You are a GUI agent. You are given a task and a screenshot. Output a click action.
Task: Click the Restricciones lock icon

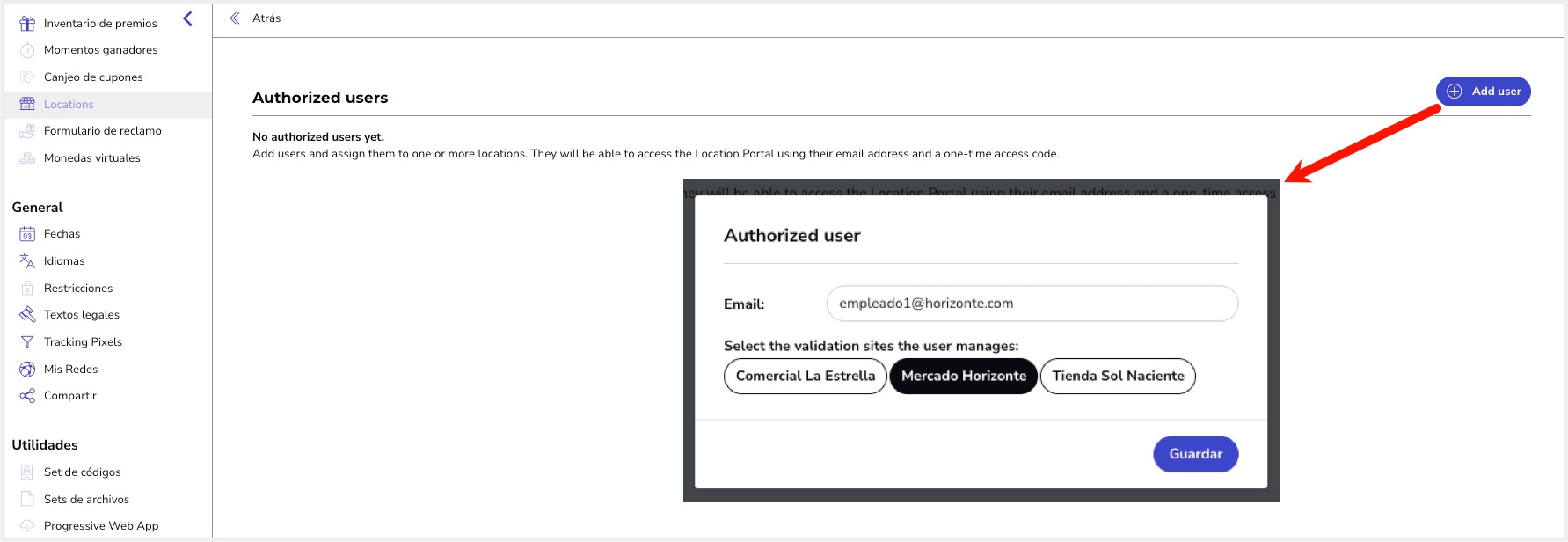27,289
